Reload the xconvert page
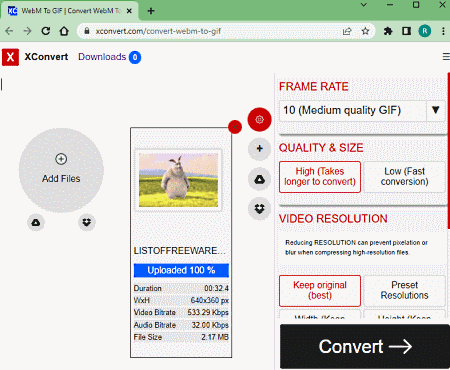Image resolution: width=450 pixels, height=370 pixels. click(x=46, y=31)
